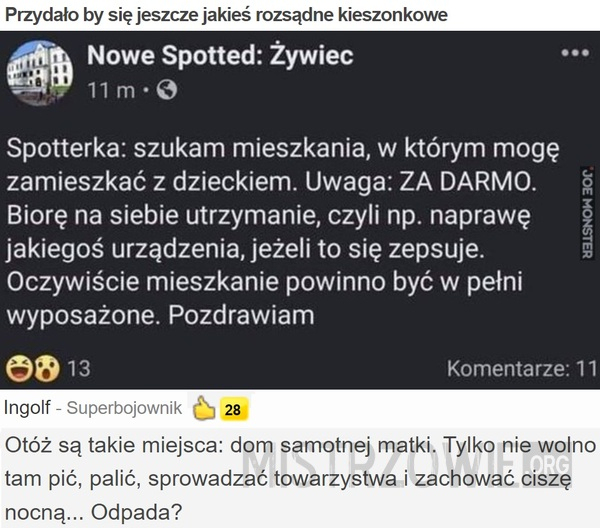This screenshot has width=600, height=528.
Task: Click the JOE MONSTER vertical watermark
Action: 587,213
